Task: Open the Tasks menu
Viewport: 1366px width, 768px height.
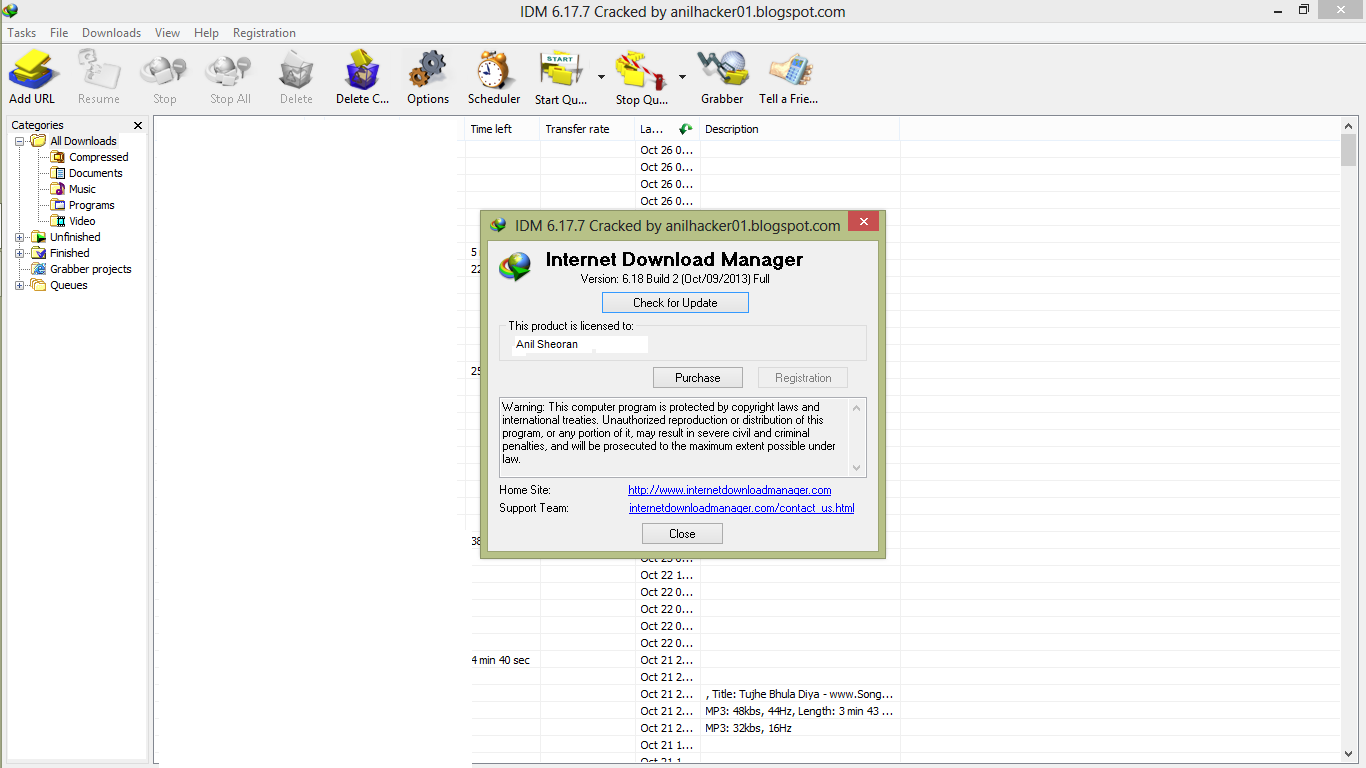Action: pos(22,33)
